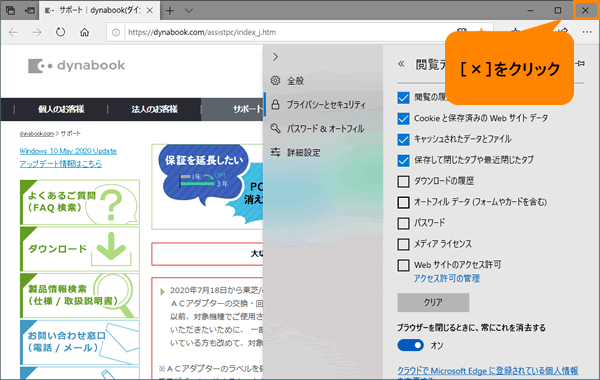Check the ダウンロードの履歴 checkbox

pyautogui.click(x=403, y=181)
